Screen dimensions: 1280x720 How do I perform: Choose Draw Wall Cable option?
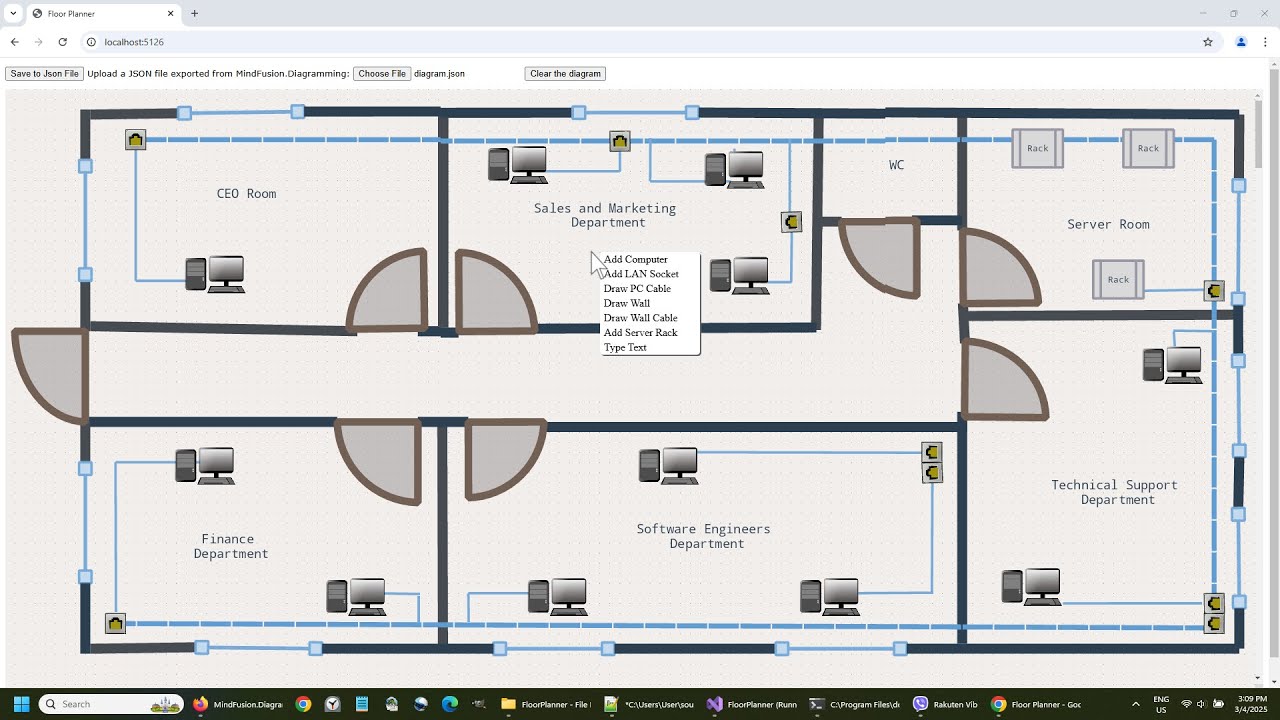pyautogui.click(x=640, y=318)
